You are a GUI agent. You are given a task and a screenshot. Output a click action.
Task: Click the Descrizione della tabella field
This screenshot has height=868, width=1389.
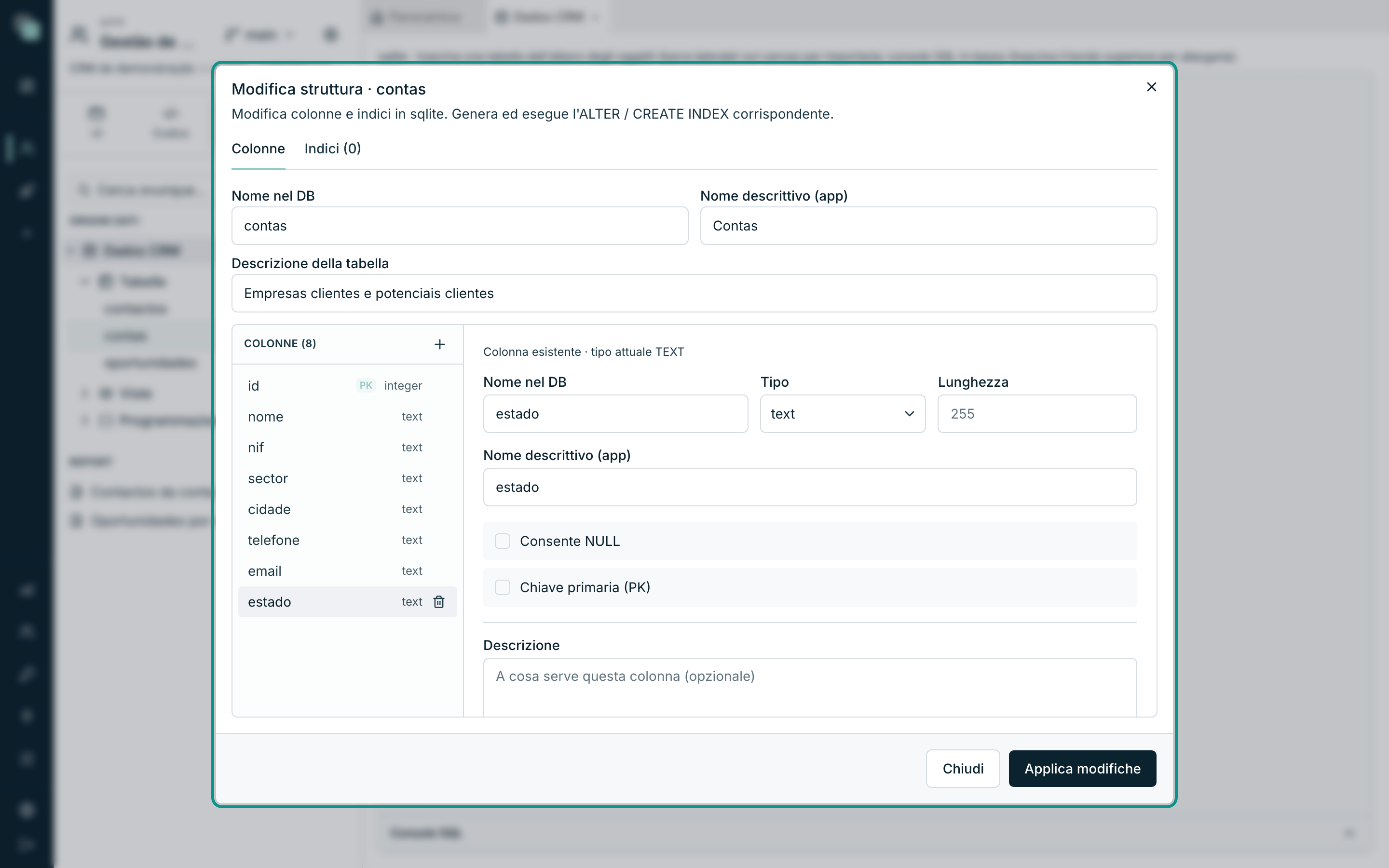[x=694, y=293]
